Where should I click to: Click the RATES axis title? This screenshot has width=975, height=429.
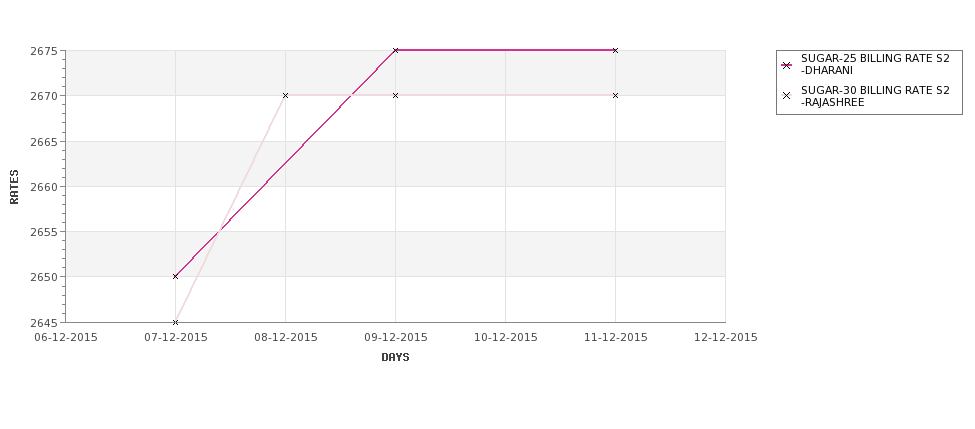click(x=14, y=187)
